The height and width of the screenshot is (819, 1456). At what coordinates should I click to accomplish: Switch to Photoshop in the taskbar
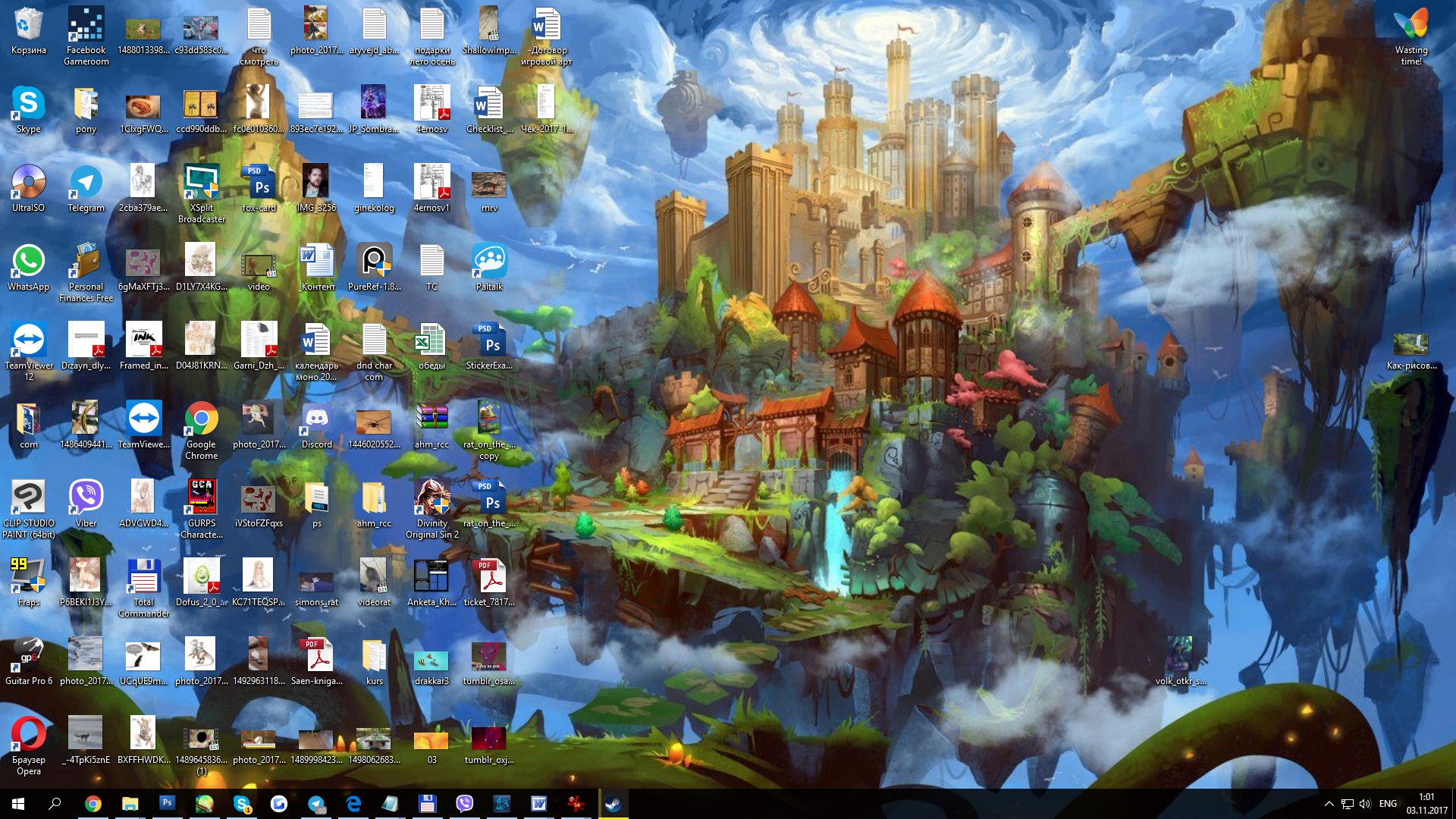tap(167, 804)
